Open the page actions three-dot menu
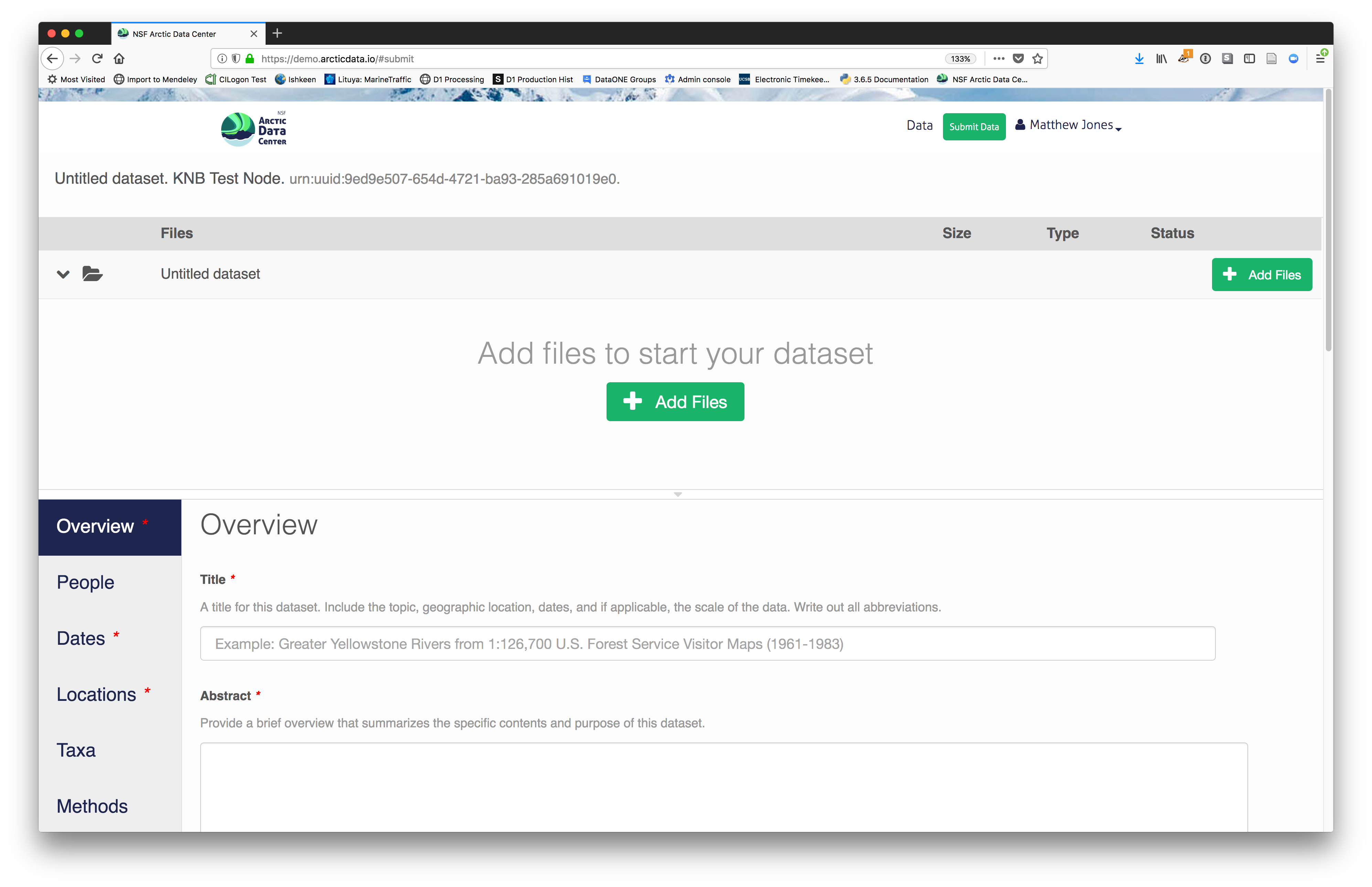The image size is (1372, 887). tap(999, 59)
